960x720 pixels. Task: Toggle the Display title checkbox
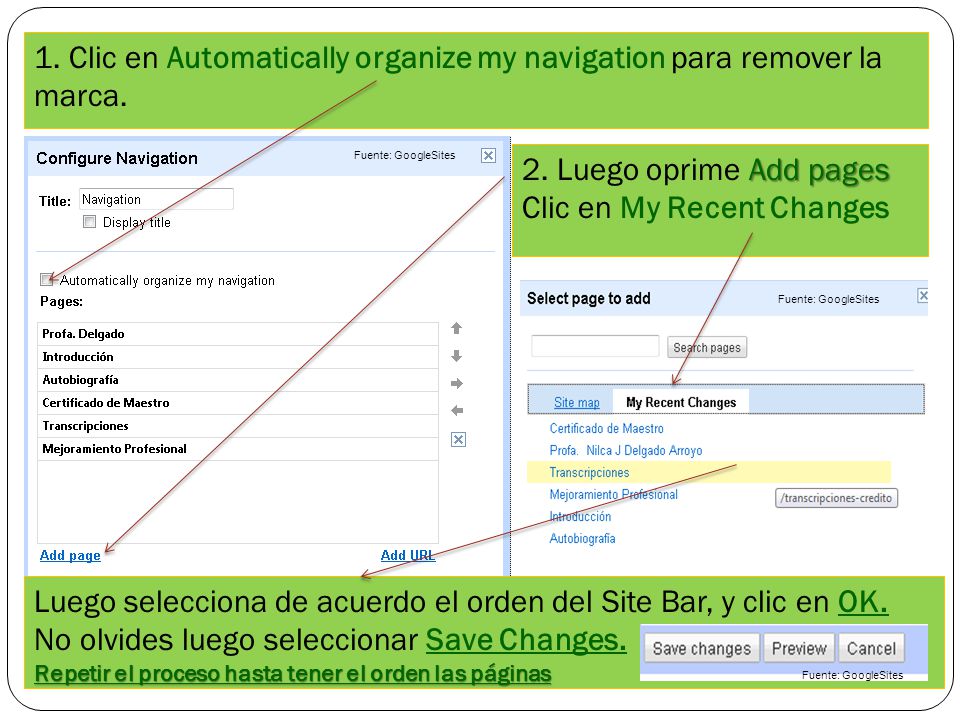tap(89, 222)
